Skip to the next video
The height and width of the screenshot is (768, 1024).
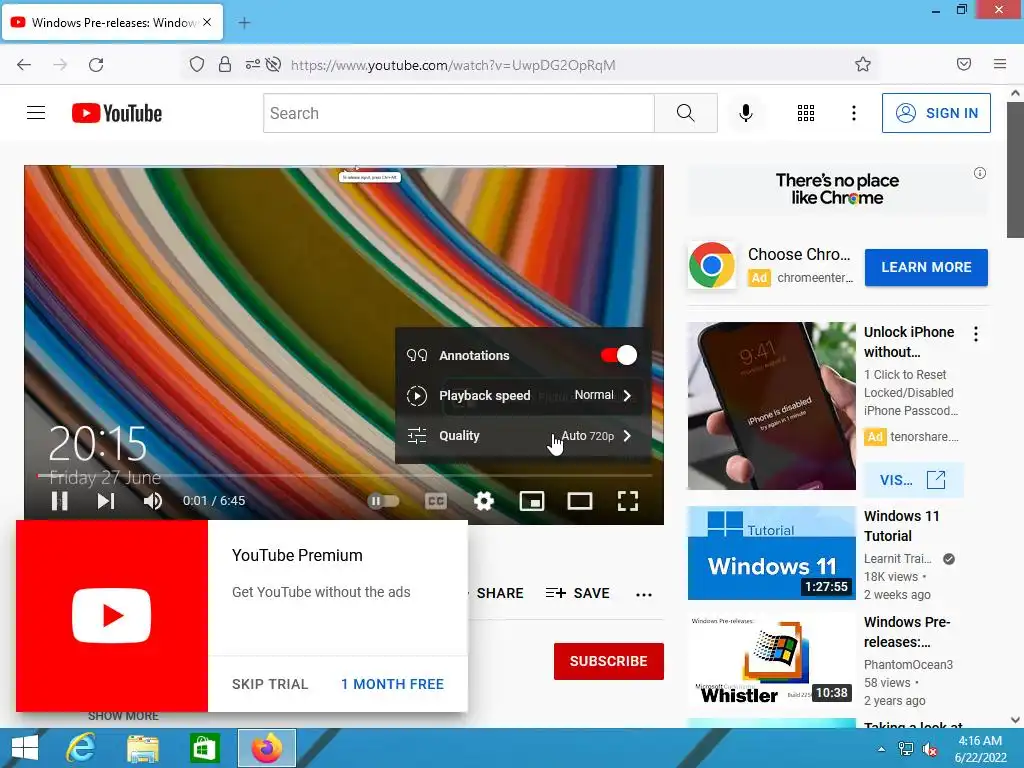pyautogui.click(x=106, y=501)
